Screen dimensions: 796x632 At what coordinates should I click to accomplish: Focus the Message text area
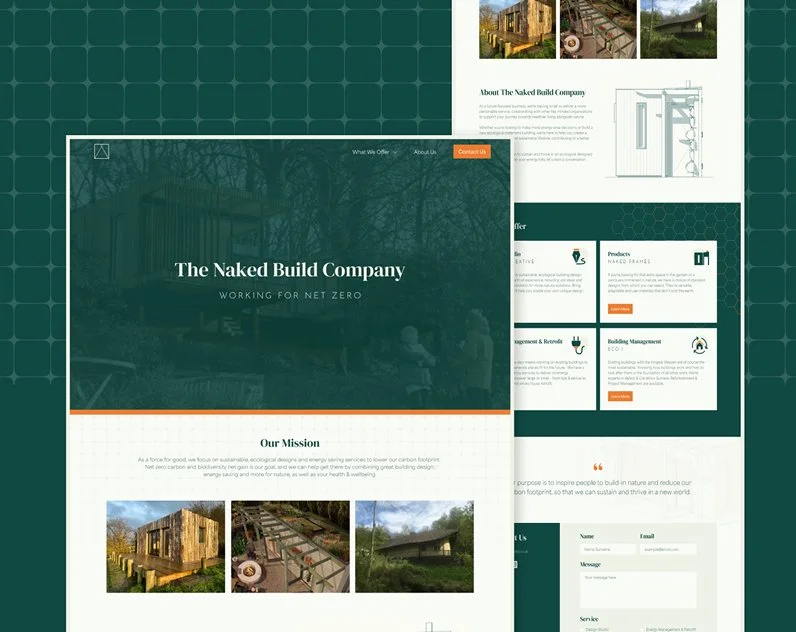(638, 590)
